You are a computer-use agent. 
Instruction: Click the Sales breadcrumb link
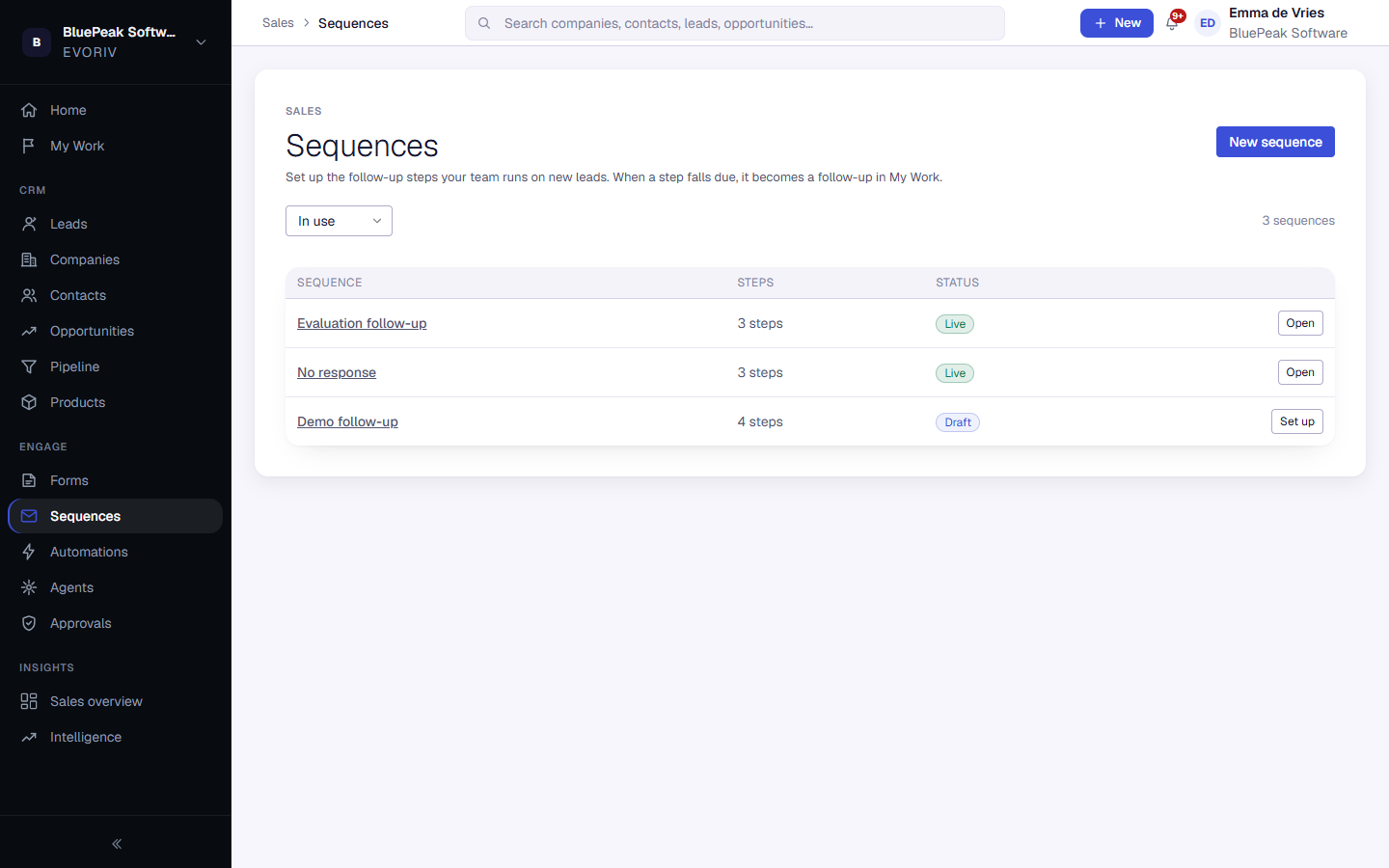click(x=278, y=23)
